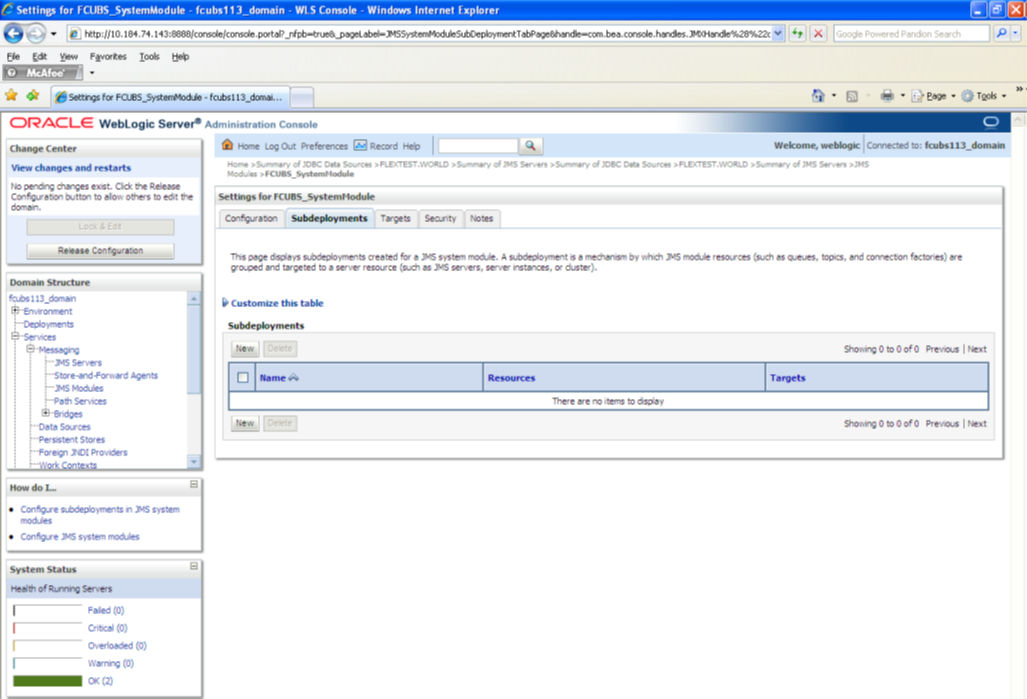Click Configure JMS system modules link
The width and height of the screenshot is (1027, 699).
[x=80, y=536]
